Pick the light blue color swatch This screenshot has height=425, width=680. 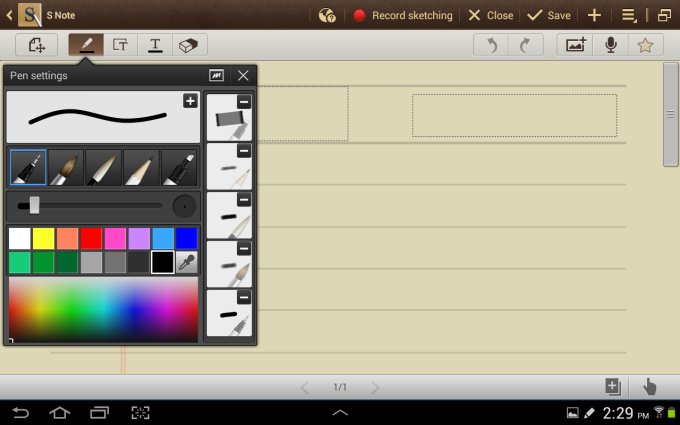point(163,239)
